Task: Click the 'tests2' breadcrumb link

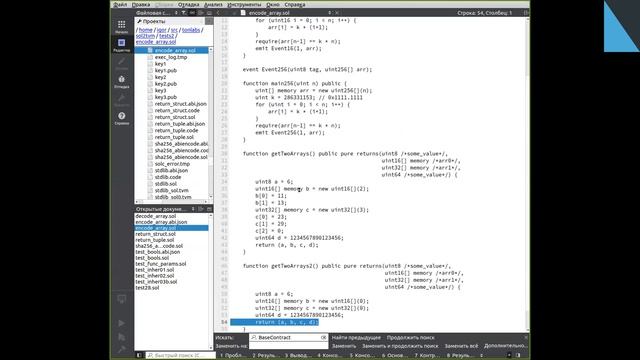Action: [x=167, y=36]
